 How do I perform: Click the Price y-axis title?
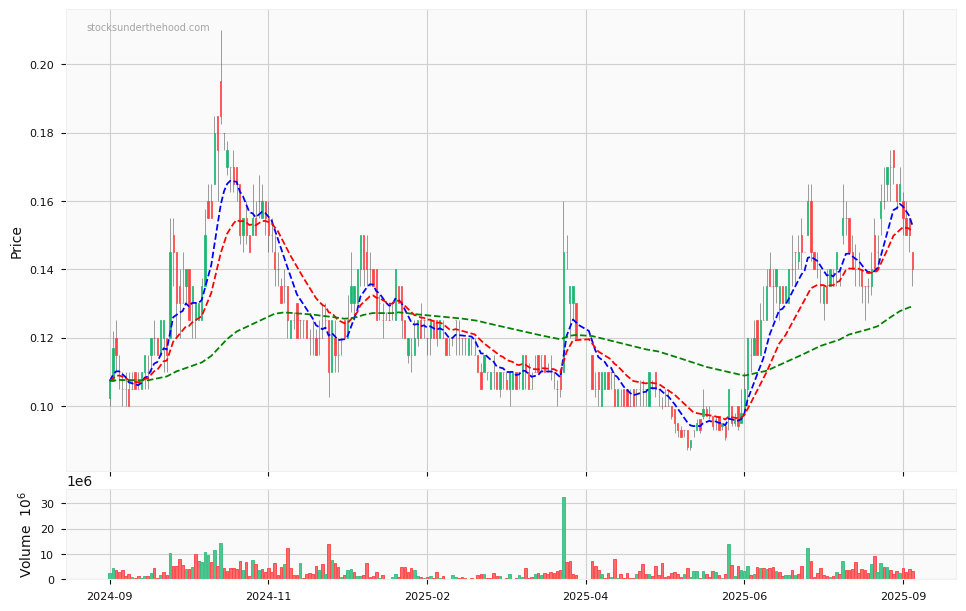pos(17,243)
